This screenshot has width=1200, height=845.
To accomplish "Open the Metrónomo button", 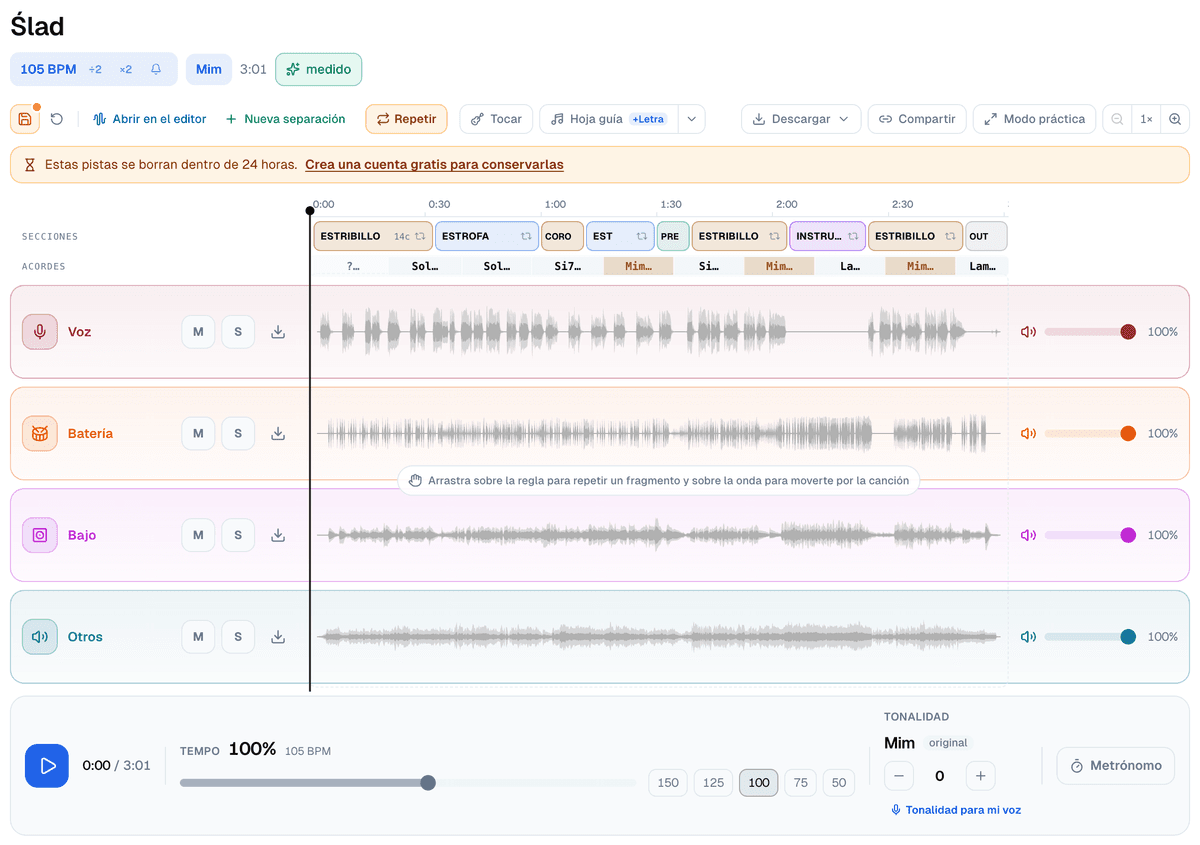I will pos(1115,766).
